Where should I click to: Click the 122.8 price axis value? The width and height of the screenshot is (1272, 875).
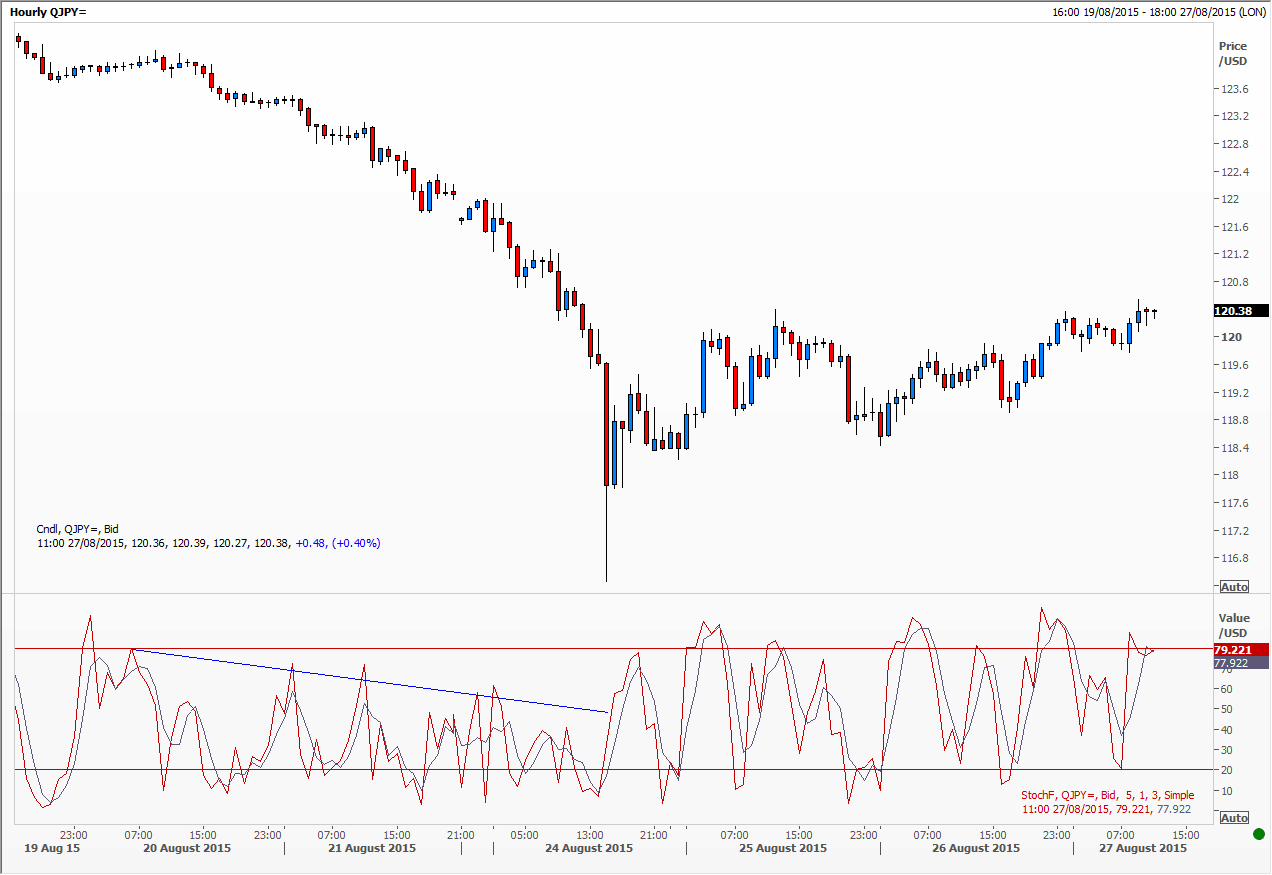click(x=1233, y=144)
